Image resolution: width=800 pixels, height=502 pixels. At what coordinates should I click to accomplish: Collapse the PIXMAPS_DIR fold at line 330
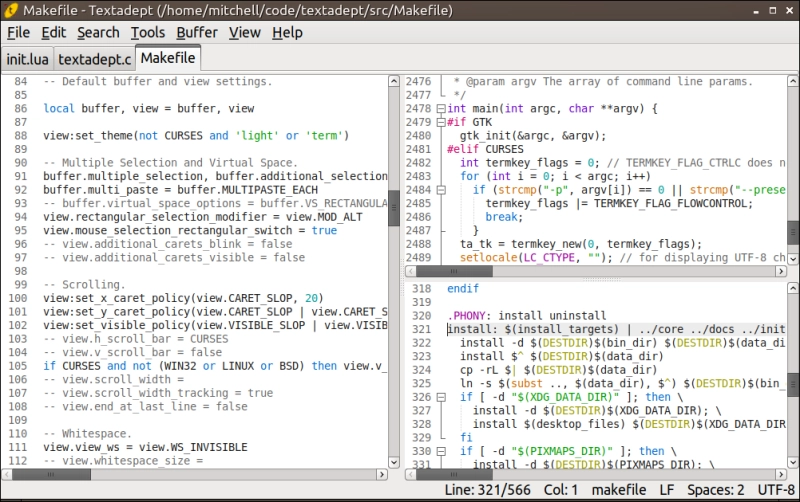click(x=441, y=451)
